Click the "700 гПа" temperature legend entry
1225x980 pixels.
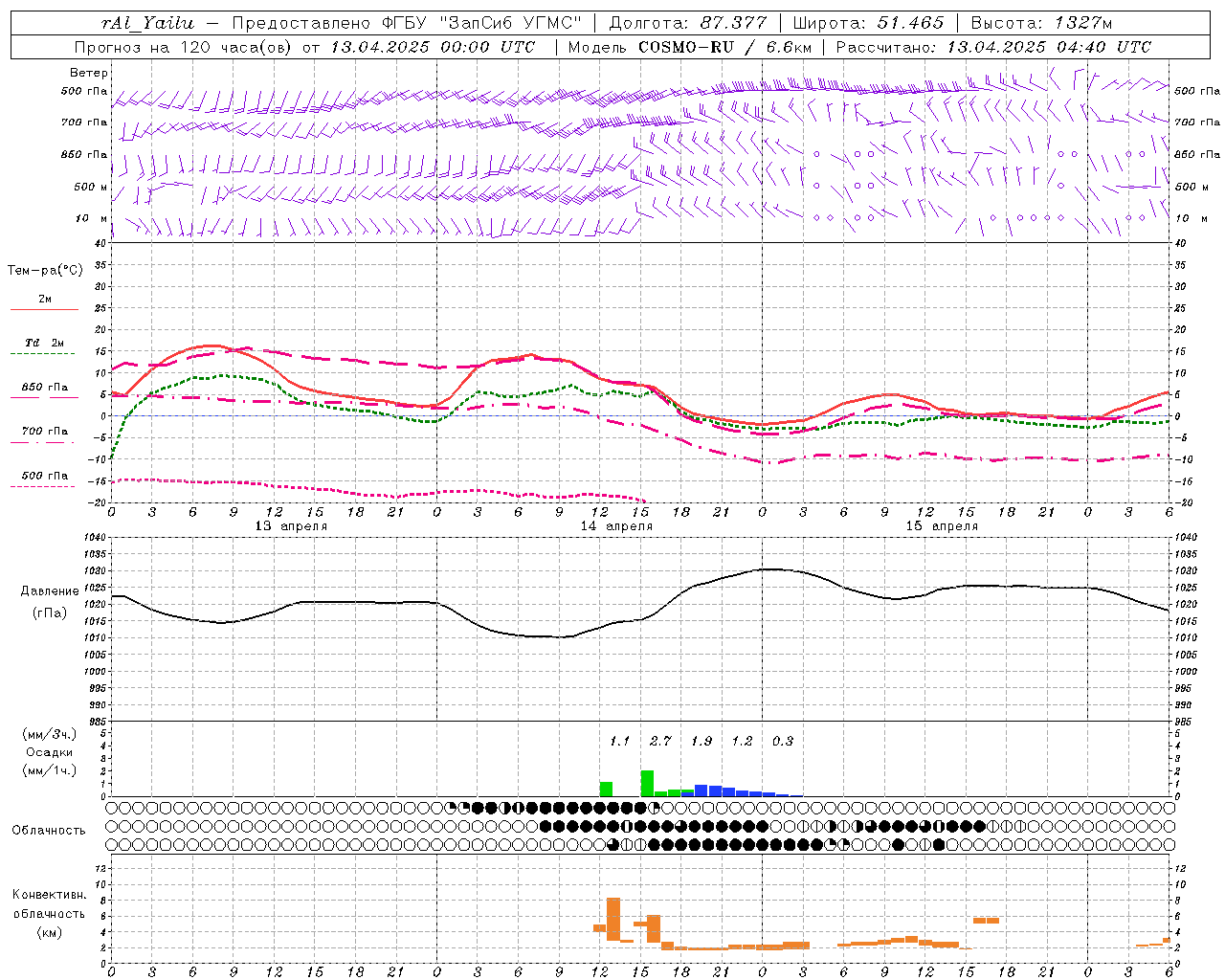point(45,432)
